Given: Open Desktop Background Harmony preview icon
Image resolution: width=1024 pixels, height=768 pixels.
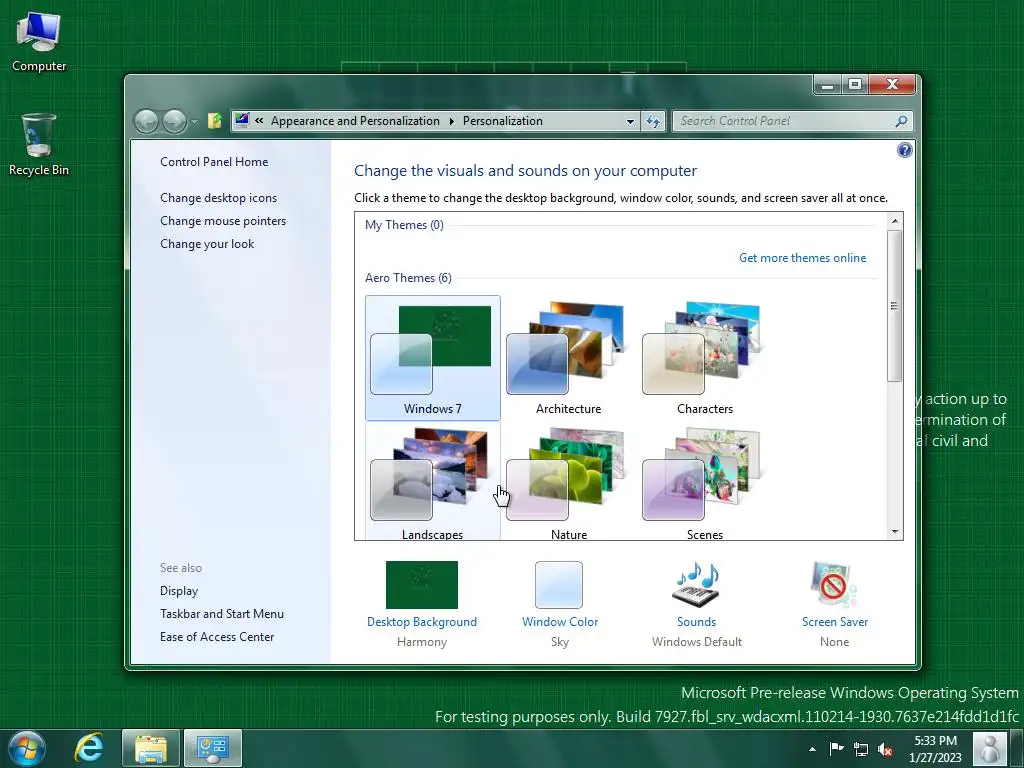Looking at the screenshot, I should (422, 584).
